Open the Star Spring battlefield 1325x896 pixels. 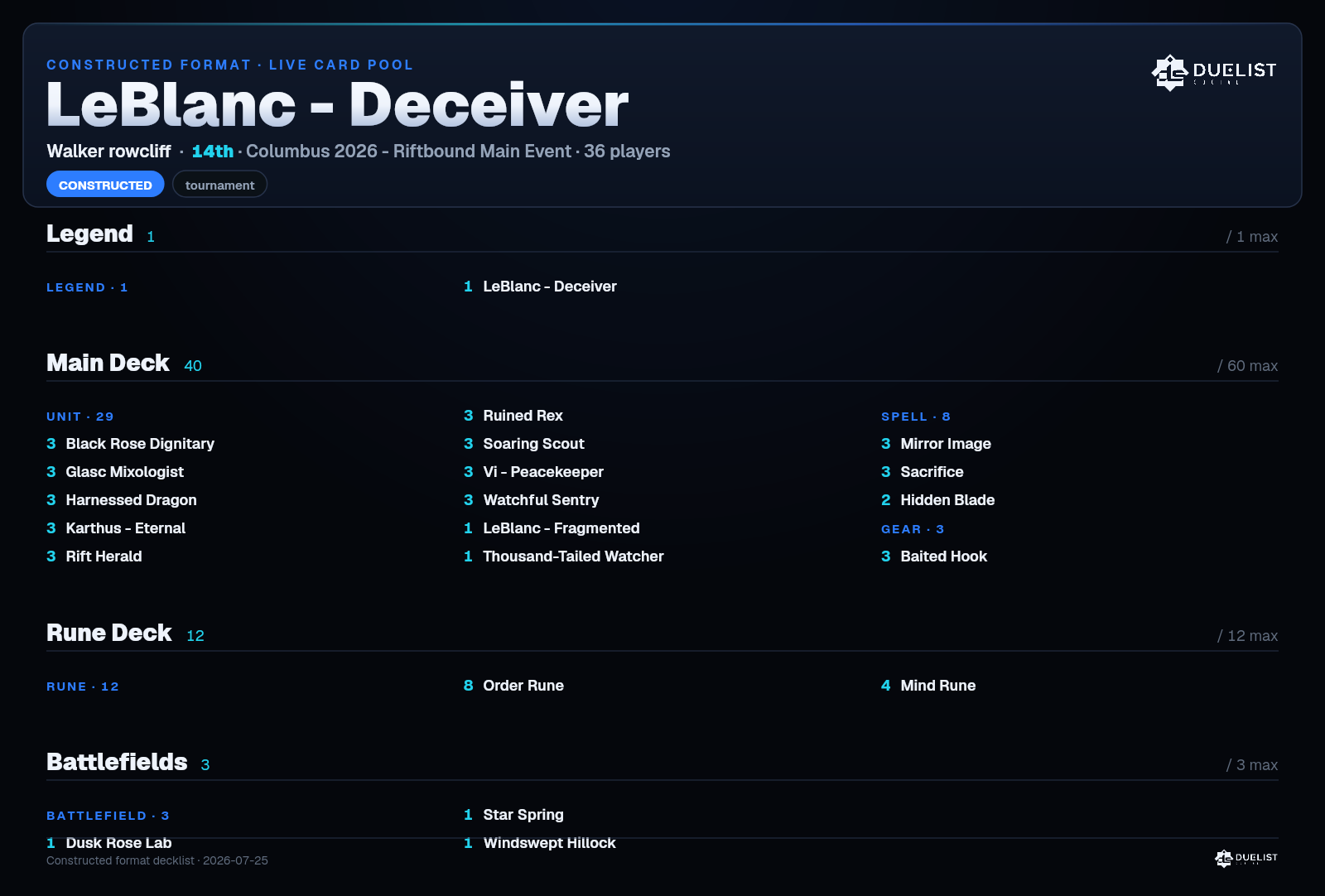(513, 815)
